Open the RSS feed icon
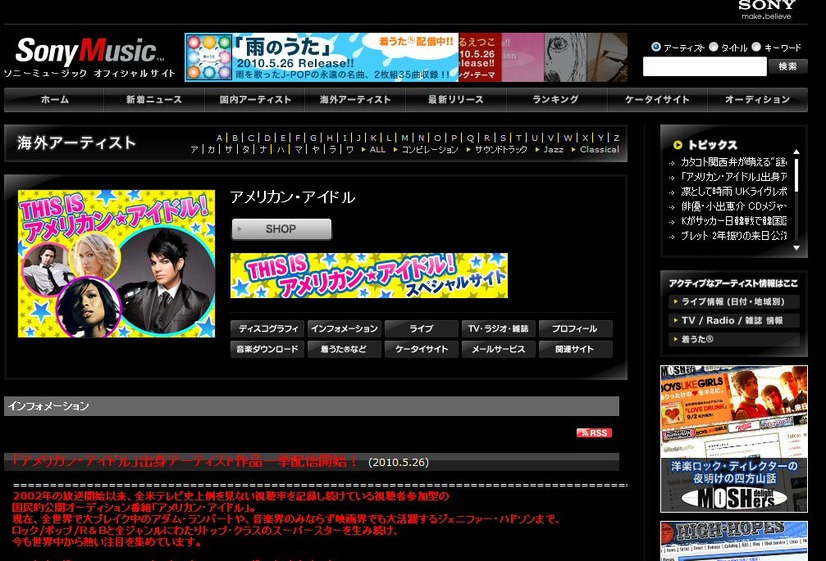The image size is (826, 561). [x=594, y=433]
